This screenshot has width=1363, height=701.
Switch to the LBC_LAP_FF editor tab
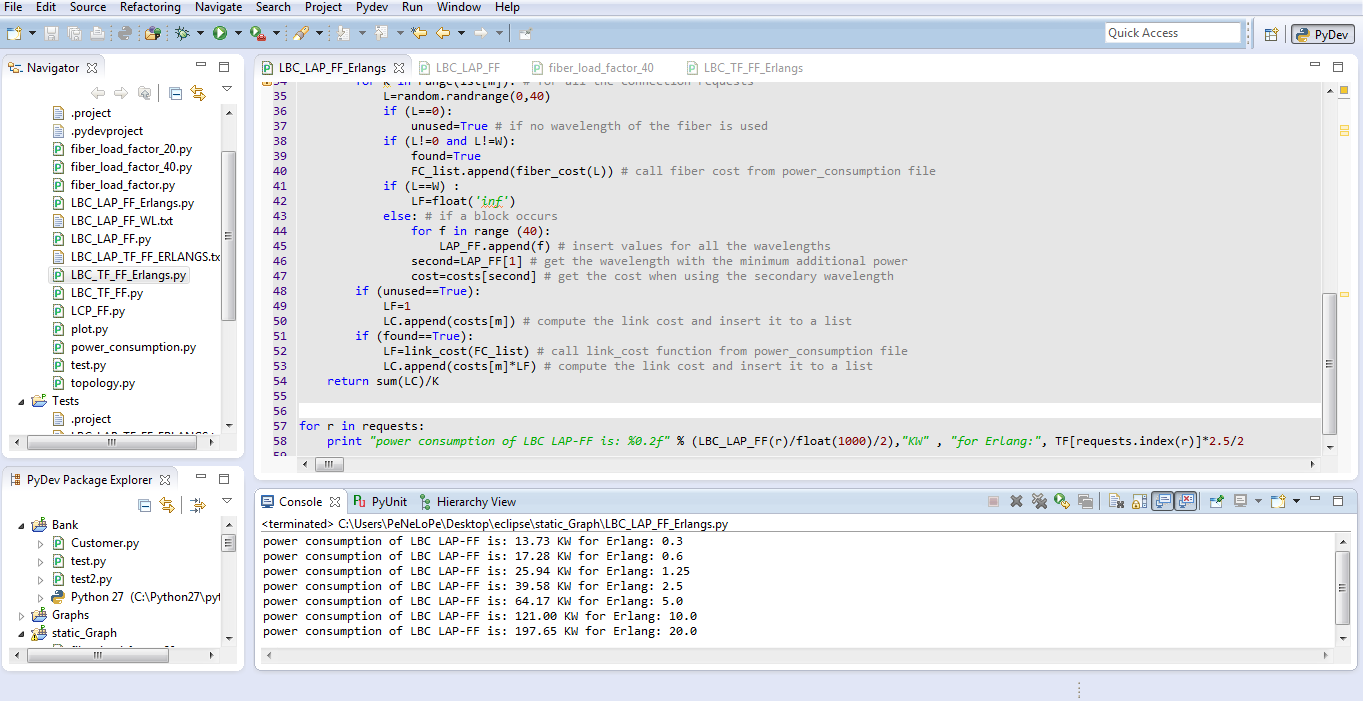click(468, 68)
